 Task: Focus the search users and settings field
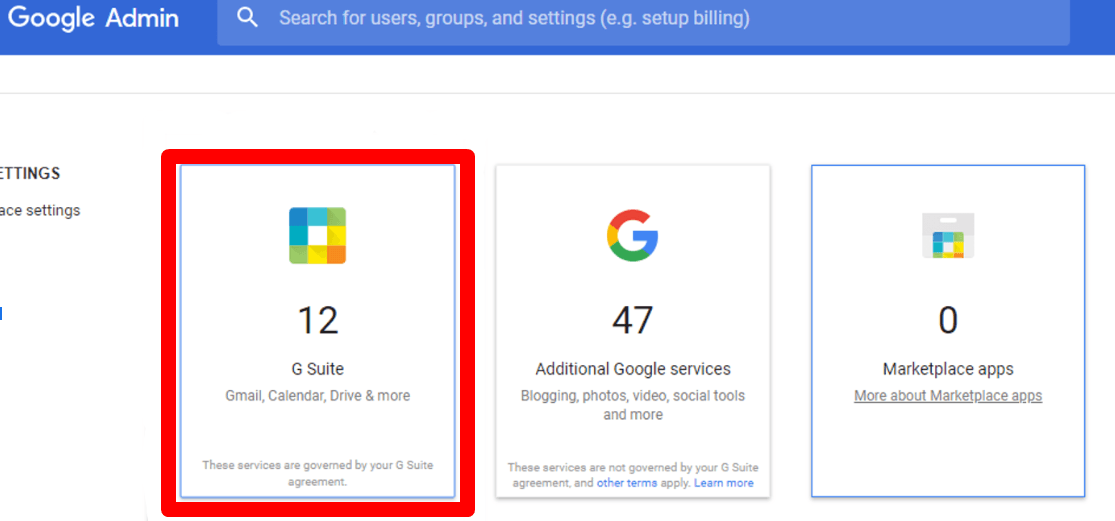click(x=643, y=21)
